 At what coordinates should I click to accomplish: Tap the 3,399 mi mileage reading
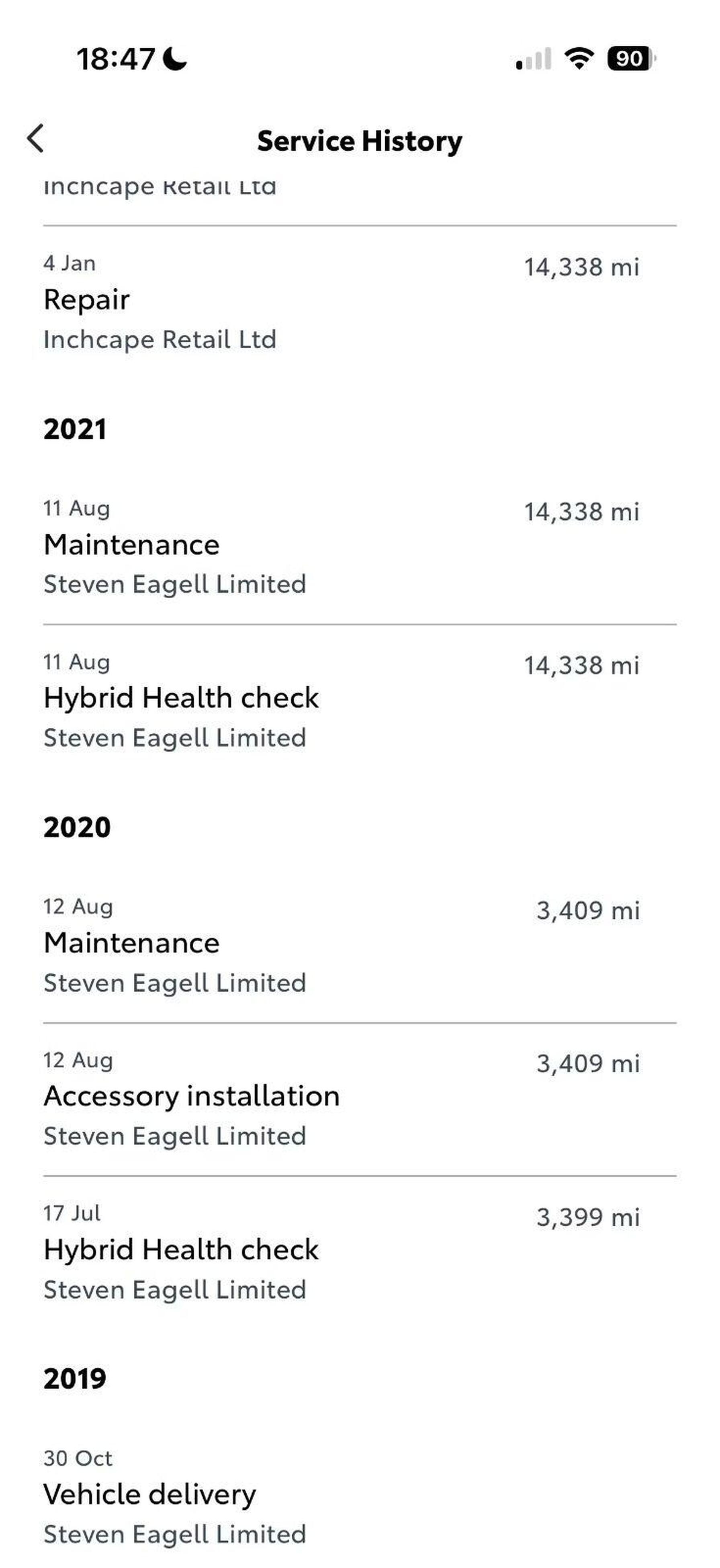[587, 1217]
